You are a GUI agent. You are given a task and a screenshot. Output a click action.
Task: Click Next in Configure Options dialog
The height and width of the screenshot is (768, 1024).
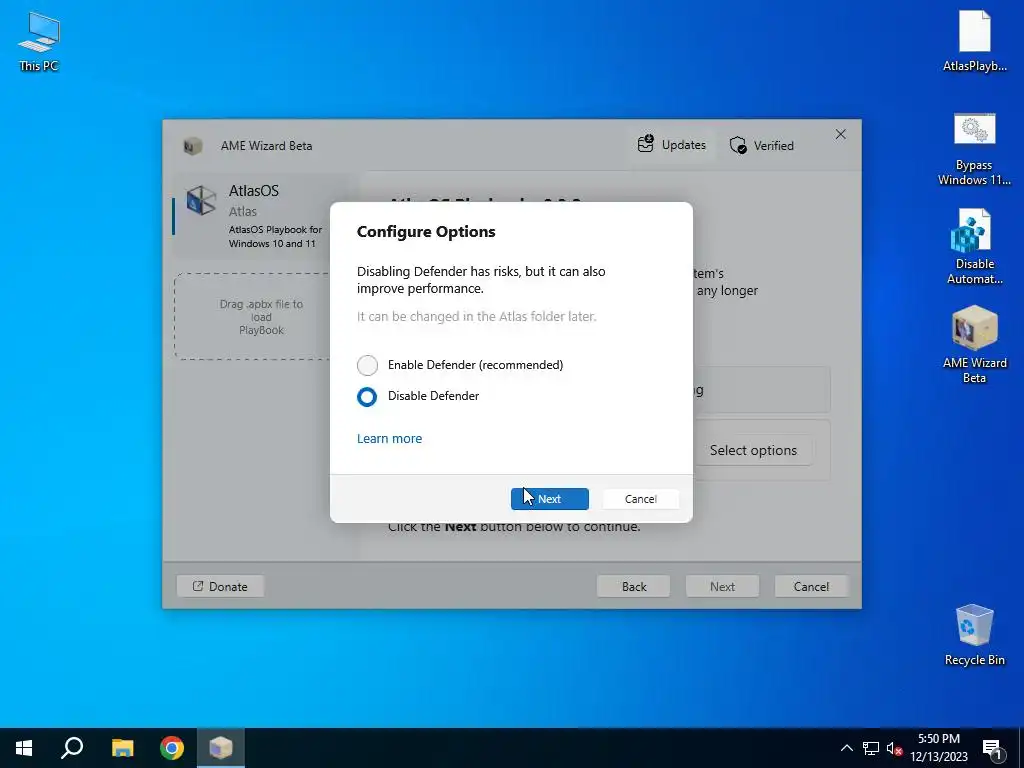tap(549, 499)
